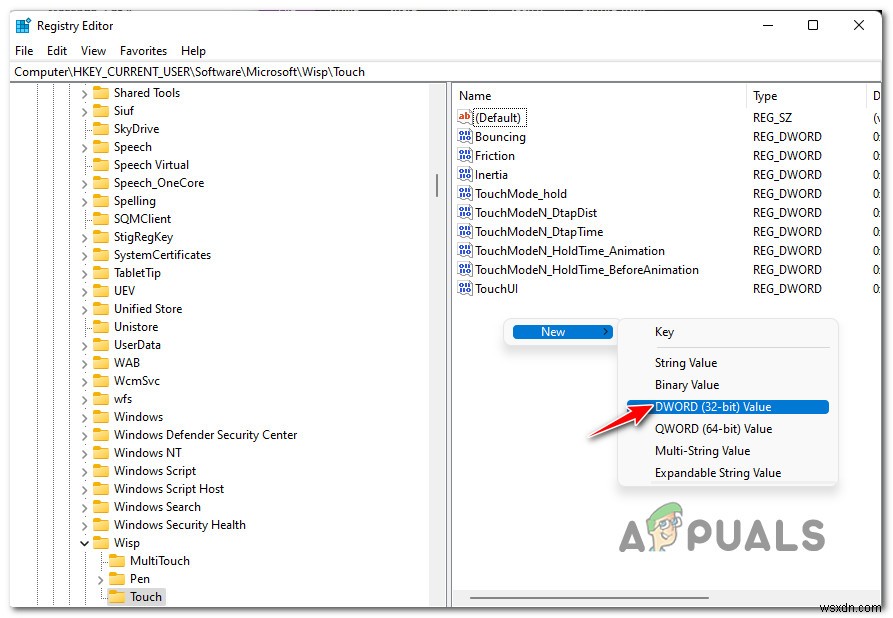This screenshot has height=618, width=893.
Task: Collapse the Wisp tree node
Action: 84,543
